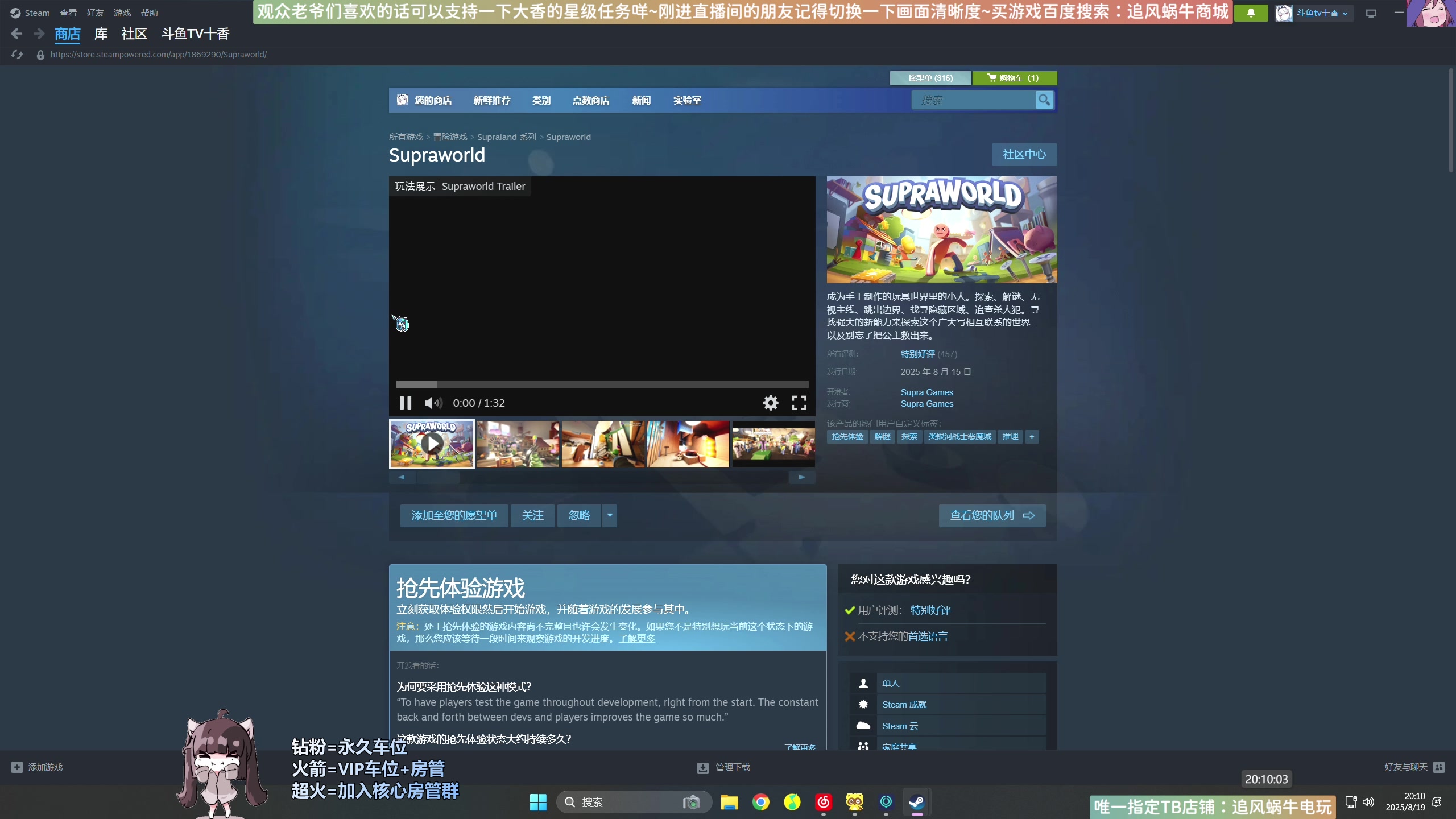Open the 游戏 menu

pos(122,13)
